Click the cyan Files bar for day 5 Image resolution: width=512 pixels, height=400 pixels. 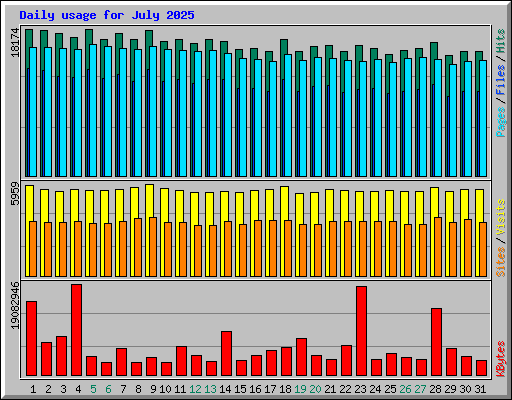point(93,110)
